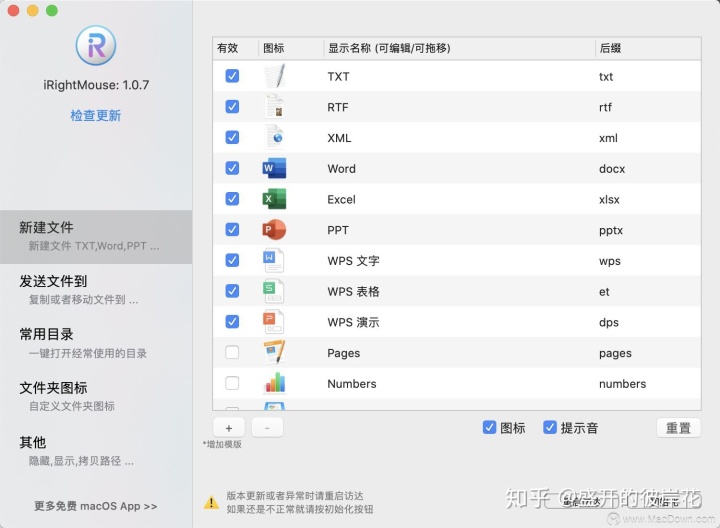The width and height of the screenshot is (720, 528).
Task: Open the 发送文件到 sidebar section
Action: click(x=96, y=290)
